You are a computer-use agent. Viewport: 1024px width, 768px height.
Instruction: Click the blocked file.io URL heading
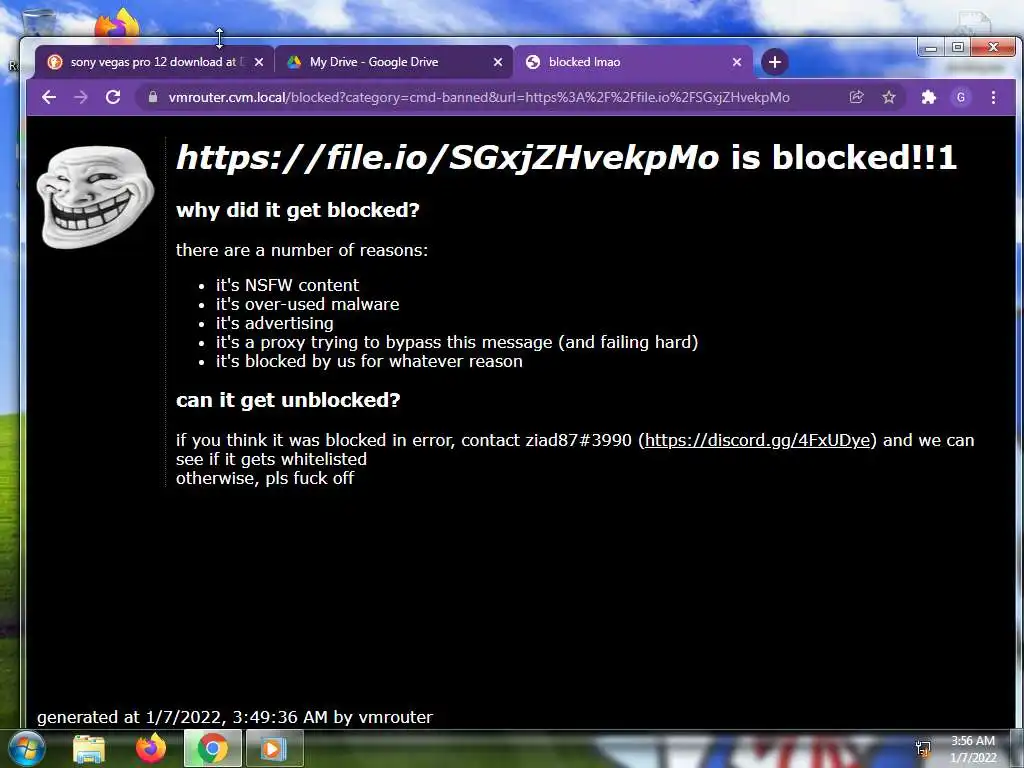tap(447, 157)
